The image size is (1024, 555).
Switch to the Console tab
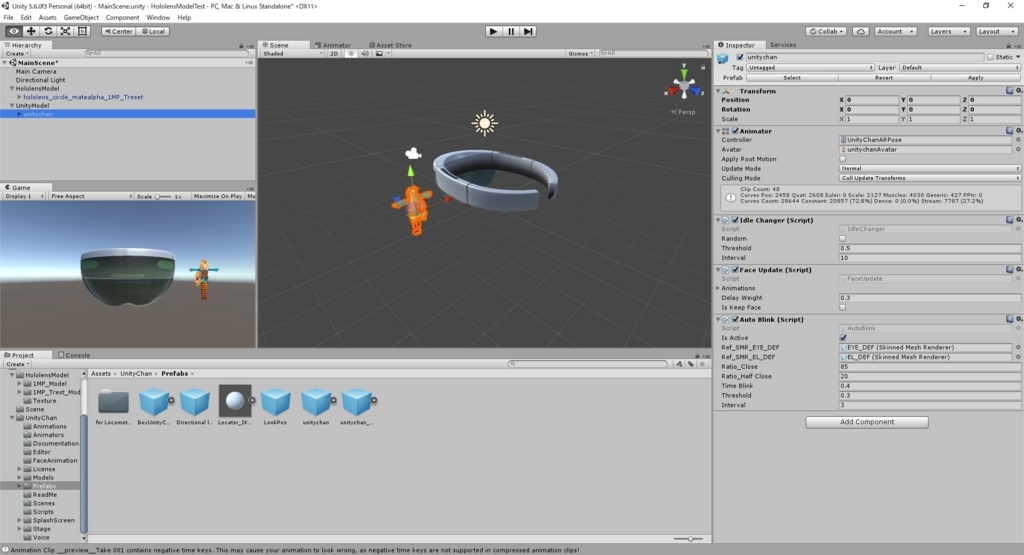tap(74, 355)
